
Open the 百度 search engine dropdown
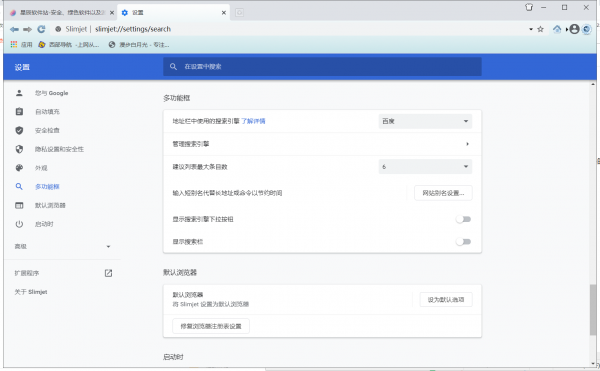tap(425, 121)
